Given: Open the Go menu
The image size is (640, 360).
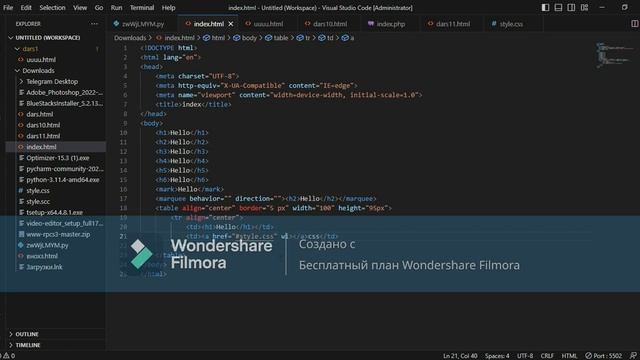Looking at the screenshot, I should 99,8.
